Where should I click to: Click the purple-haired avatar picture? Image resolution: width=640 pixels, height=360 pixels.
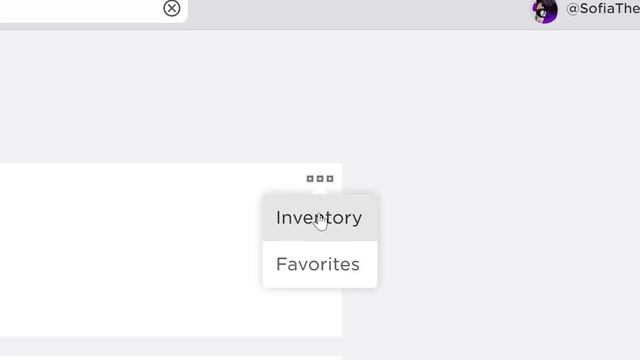pyautogui.click(x=545, y=11)
